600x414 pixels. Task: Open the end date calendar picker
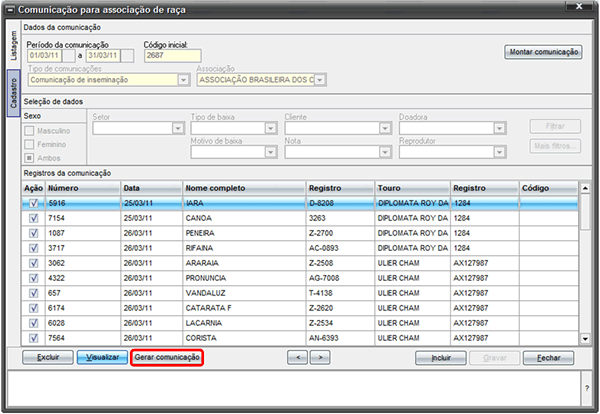(x=127, y=55)
